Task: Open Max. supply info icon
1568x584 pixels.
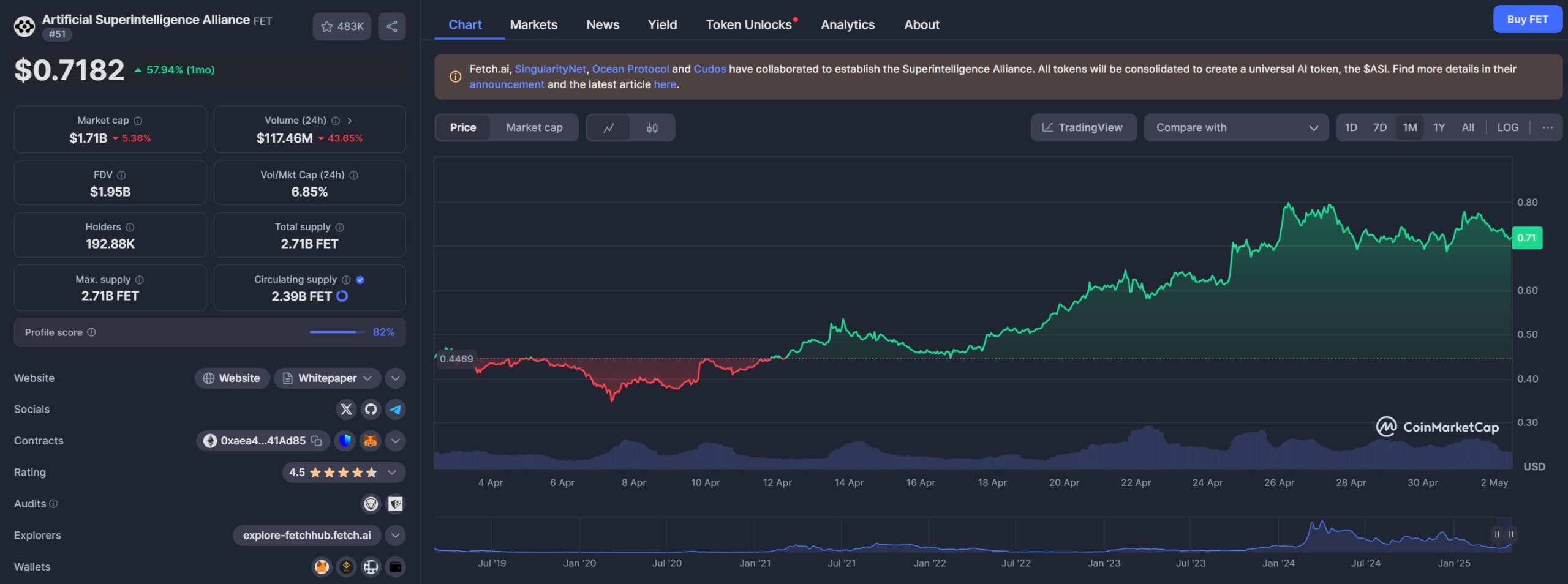Action: click(x=140, y=280)
